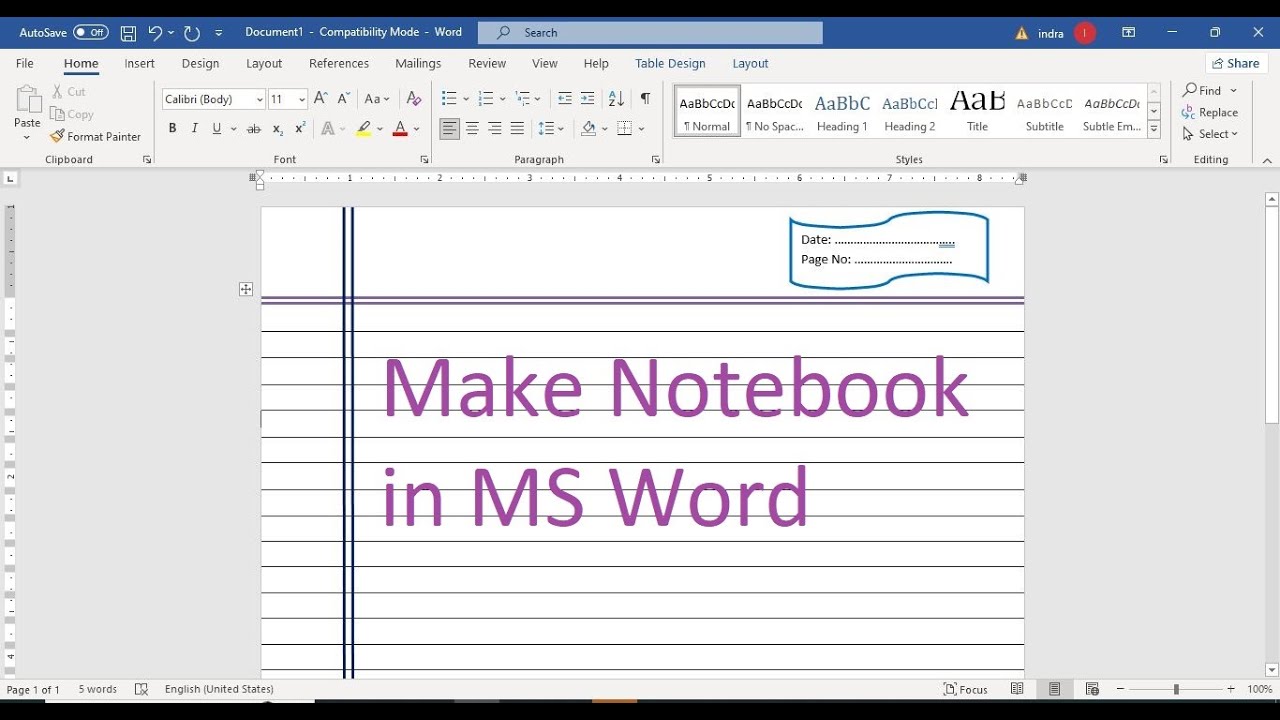Apply the Title style

pos(977,111)
